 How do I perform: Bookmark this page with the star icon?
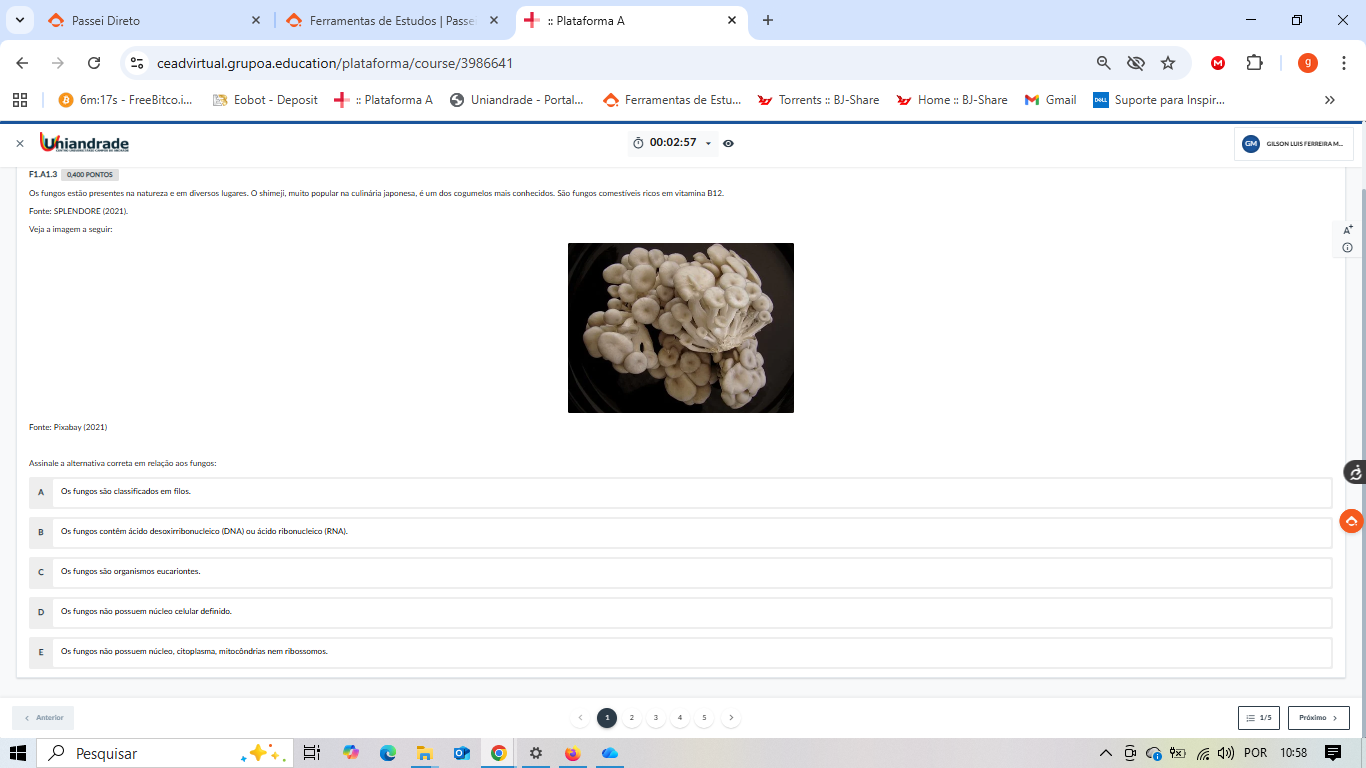1168,63
